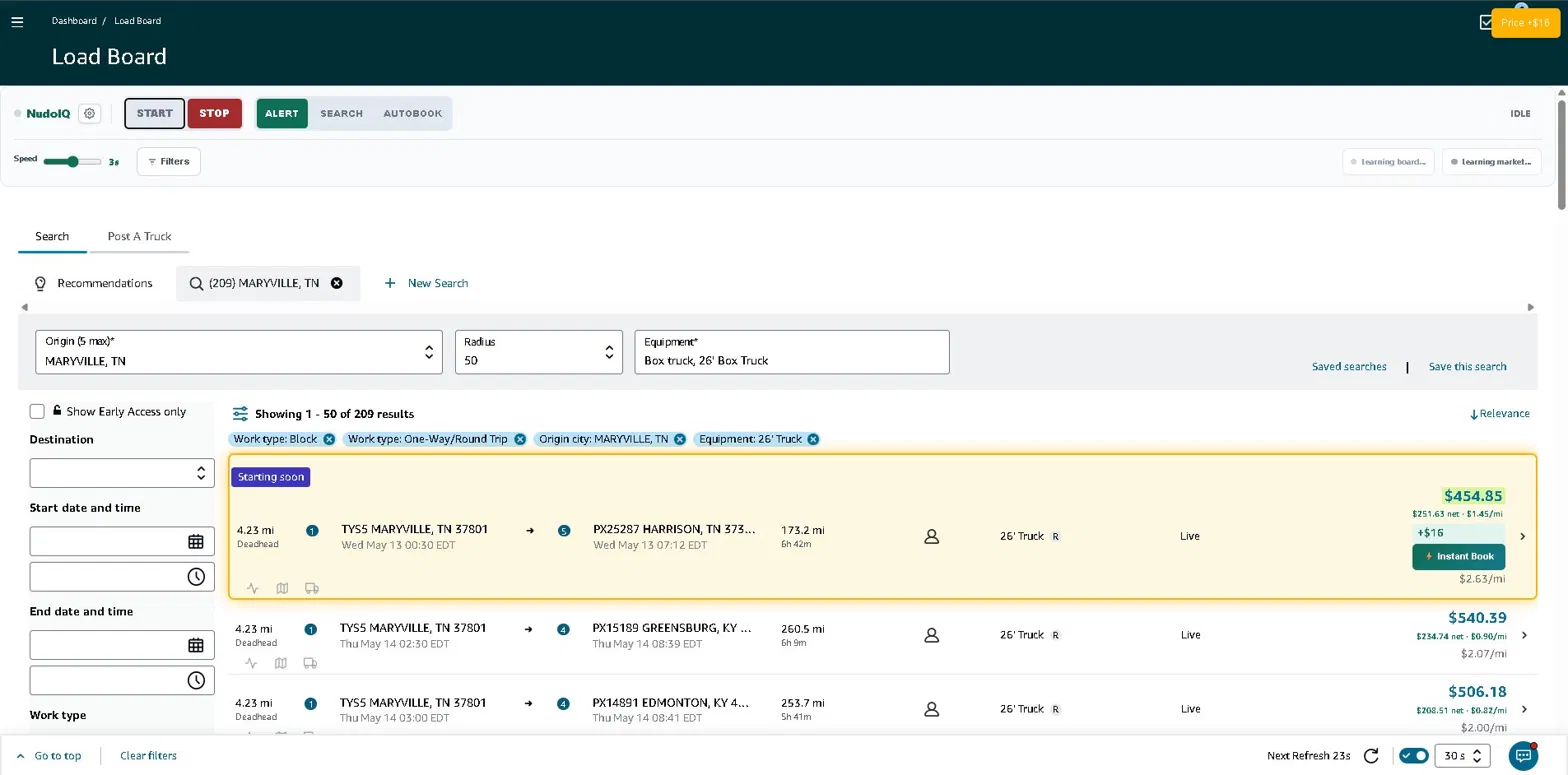Click the Recommendations lightbulb tab
This screenshot has width=1568, height=775.
[x=93, y=283]
